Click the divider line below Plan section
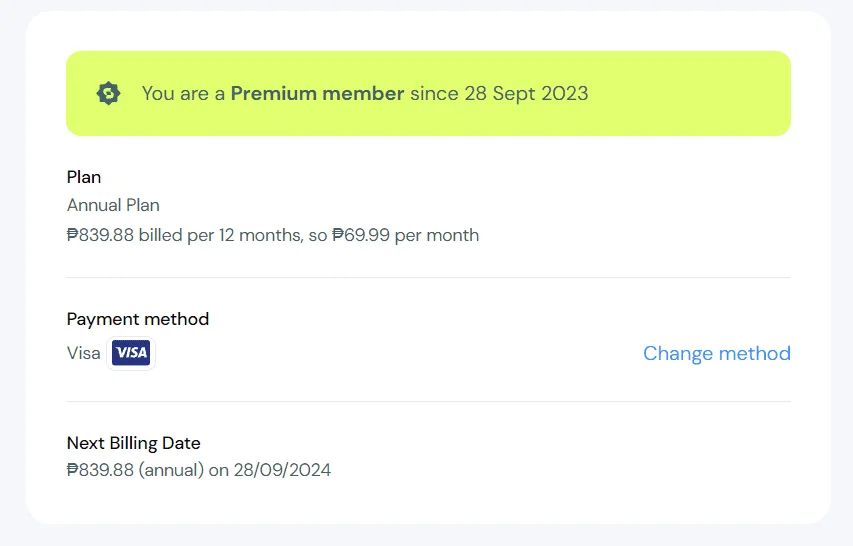The width and height of the screenshot is (853, 546). coord(428,277)
